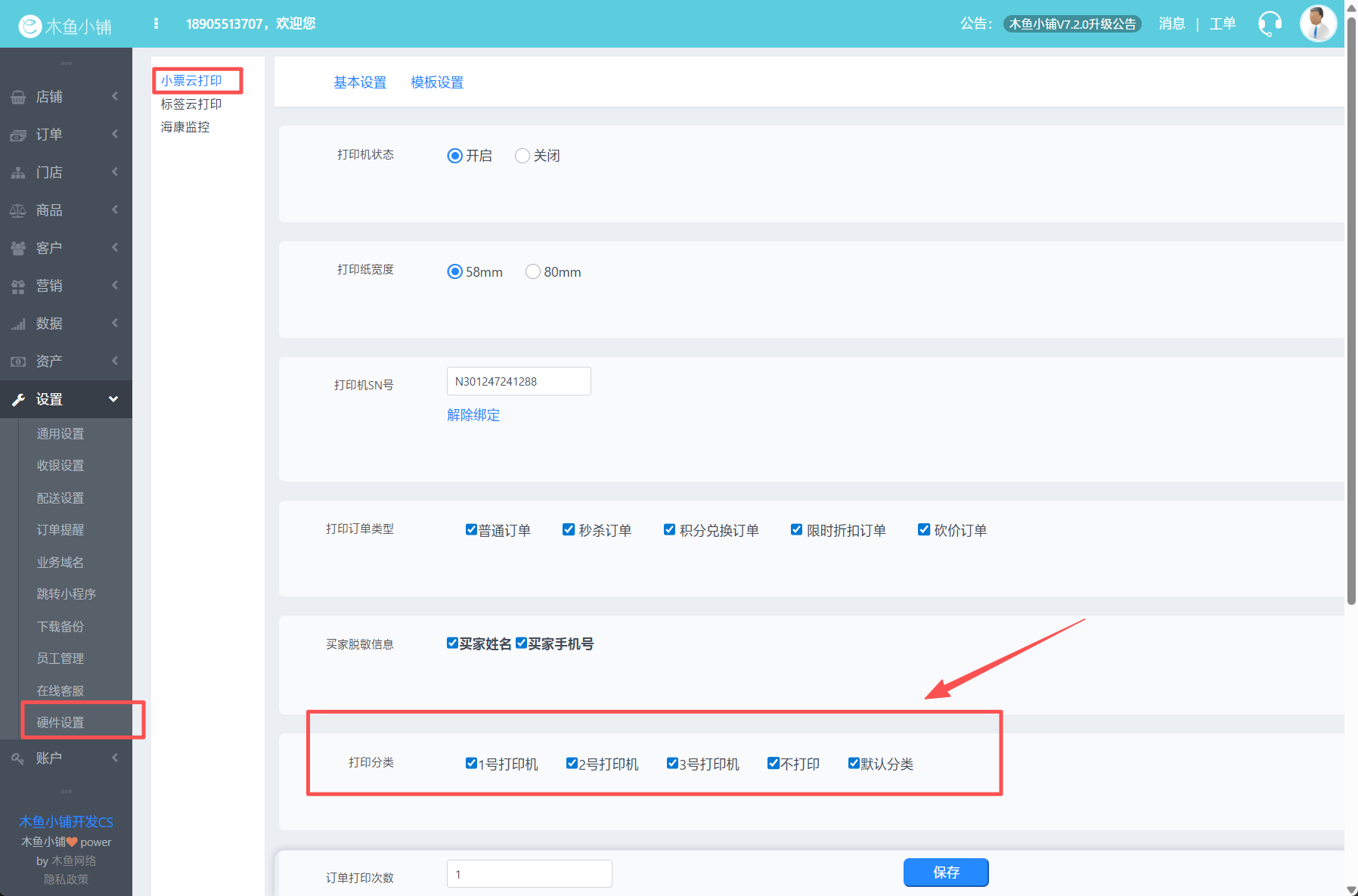Screen dimensions: 1358x896
Task: Click the customer service headset icon
Action: tap(1269, 23)
